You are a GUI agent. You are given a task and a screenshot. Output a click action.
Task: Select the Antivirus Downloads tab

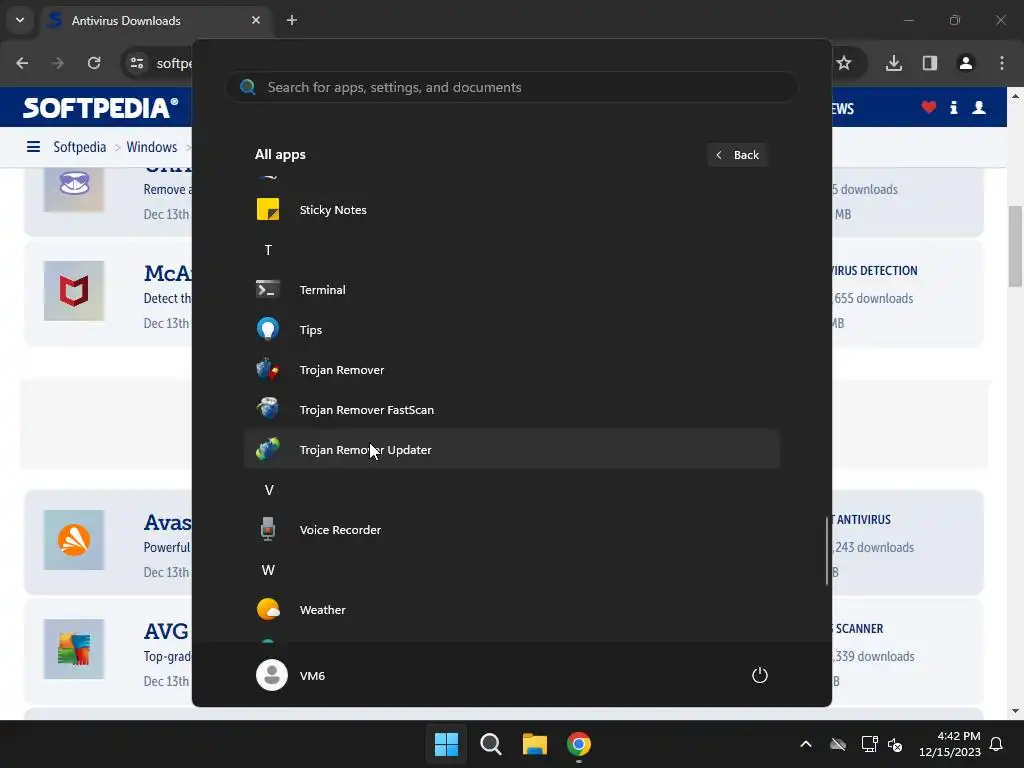coord(155,20)
